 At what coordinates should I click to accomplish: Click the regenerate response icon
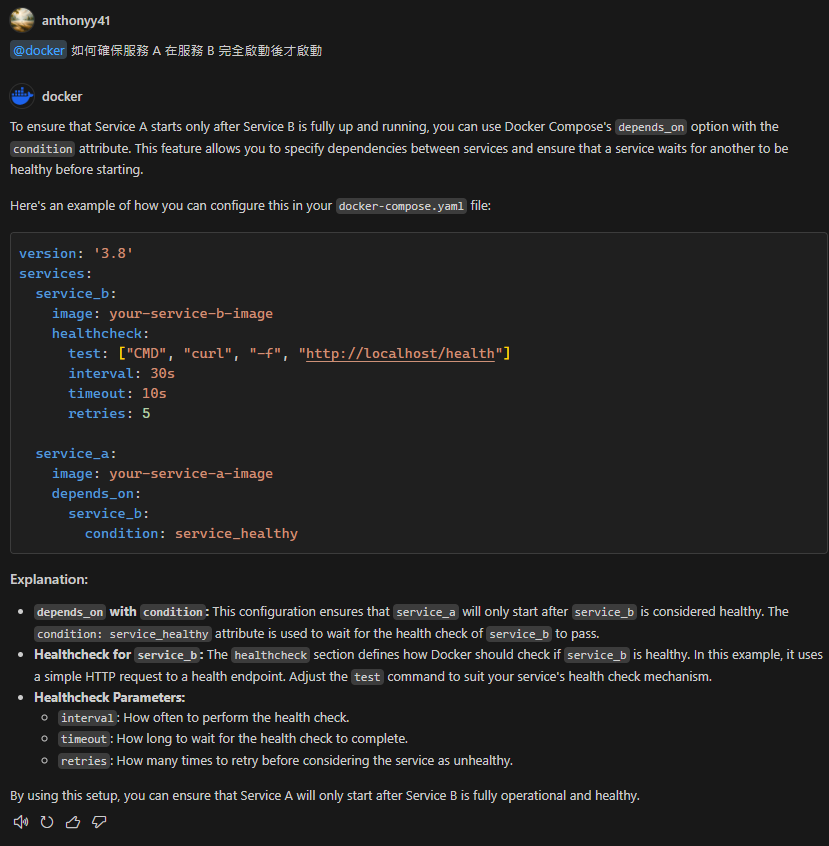point(47,822)
